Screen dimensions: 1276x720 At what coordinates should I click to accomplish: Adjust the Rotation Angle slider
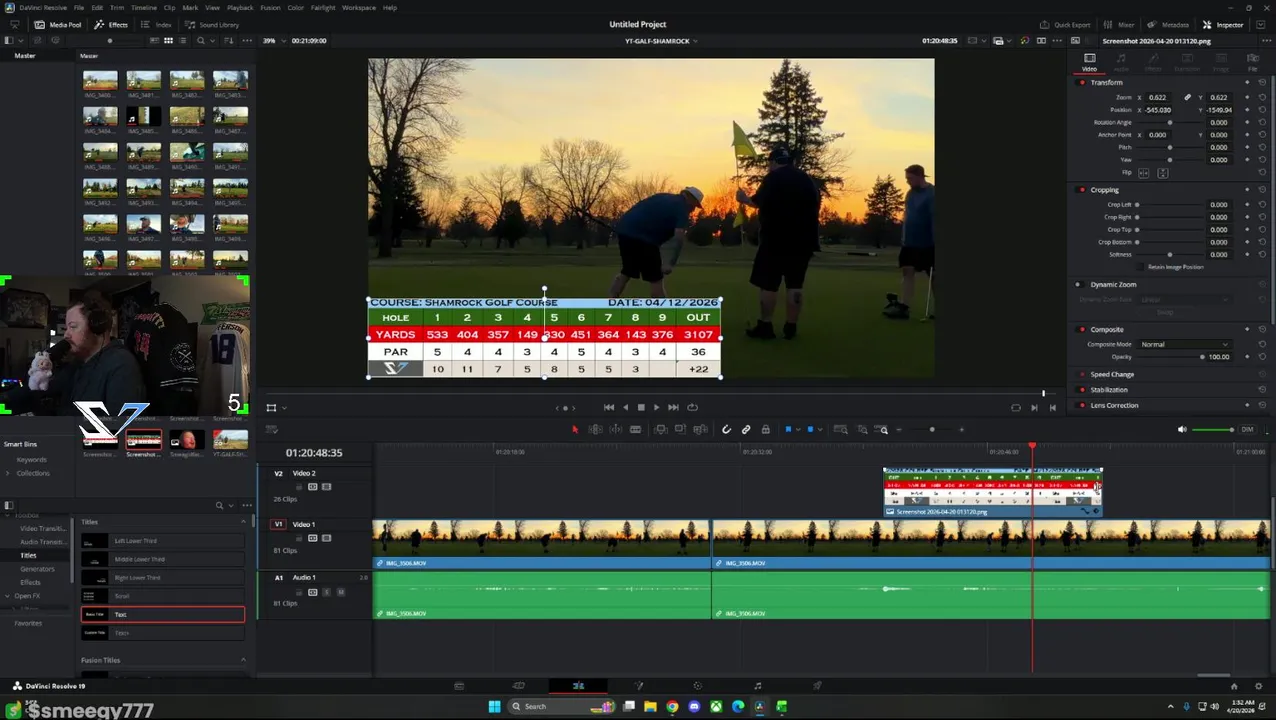tap(1169, 122)
